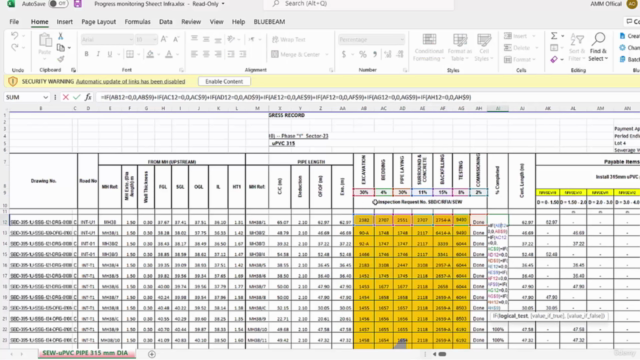Image resolution: width=640 pixels, height=360 pixels.
Task: Select the SEW-uPVC PIPE 315 mm DIA sheet tab
Action: click(85, 353)
